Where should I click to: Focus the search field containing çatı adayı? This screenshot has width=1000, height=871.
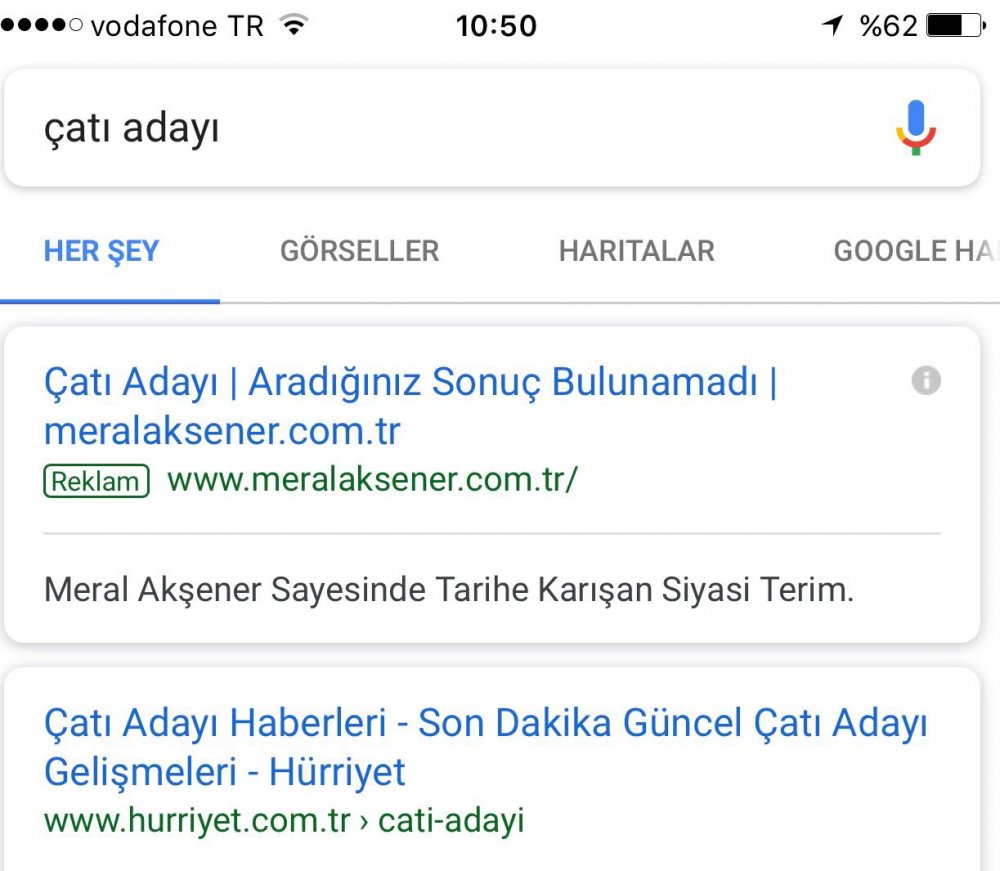point(446,128)
